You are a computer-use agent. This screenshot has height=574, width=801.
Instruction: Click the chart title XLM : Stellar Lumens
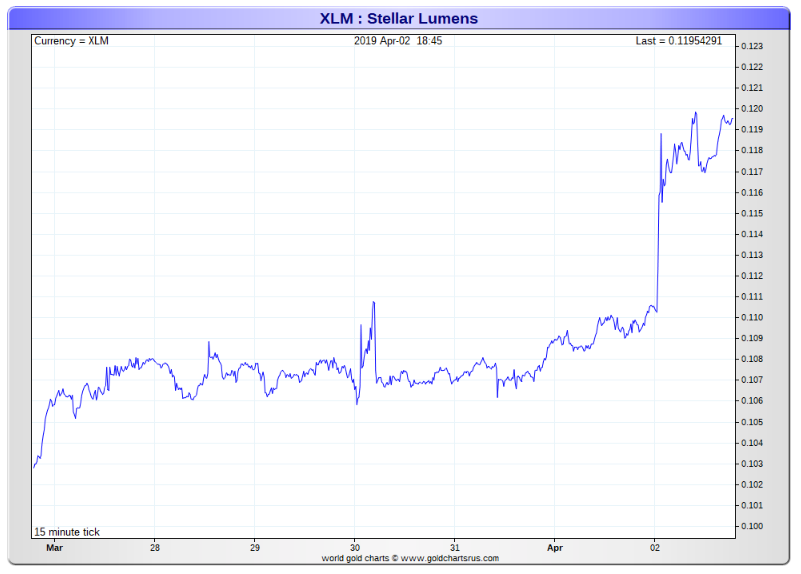399,18
